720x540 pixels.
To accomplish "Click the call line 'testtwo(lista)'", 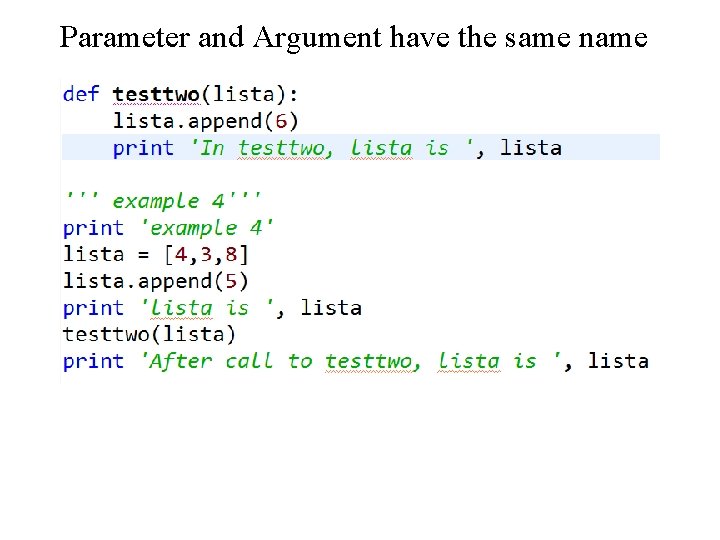I will coord(149,334).
